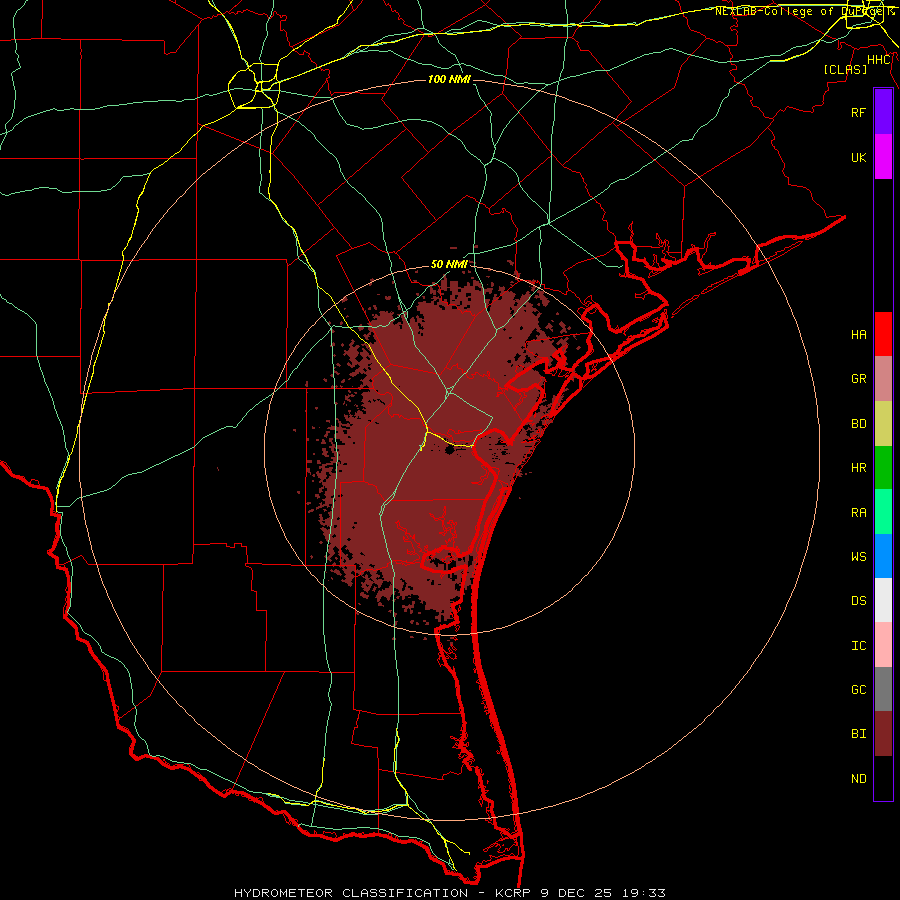Screen dimensions: 900x900
Task: Click the IC legend label
Action: pos(859,646)
